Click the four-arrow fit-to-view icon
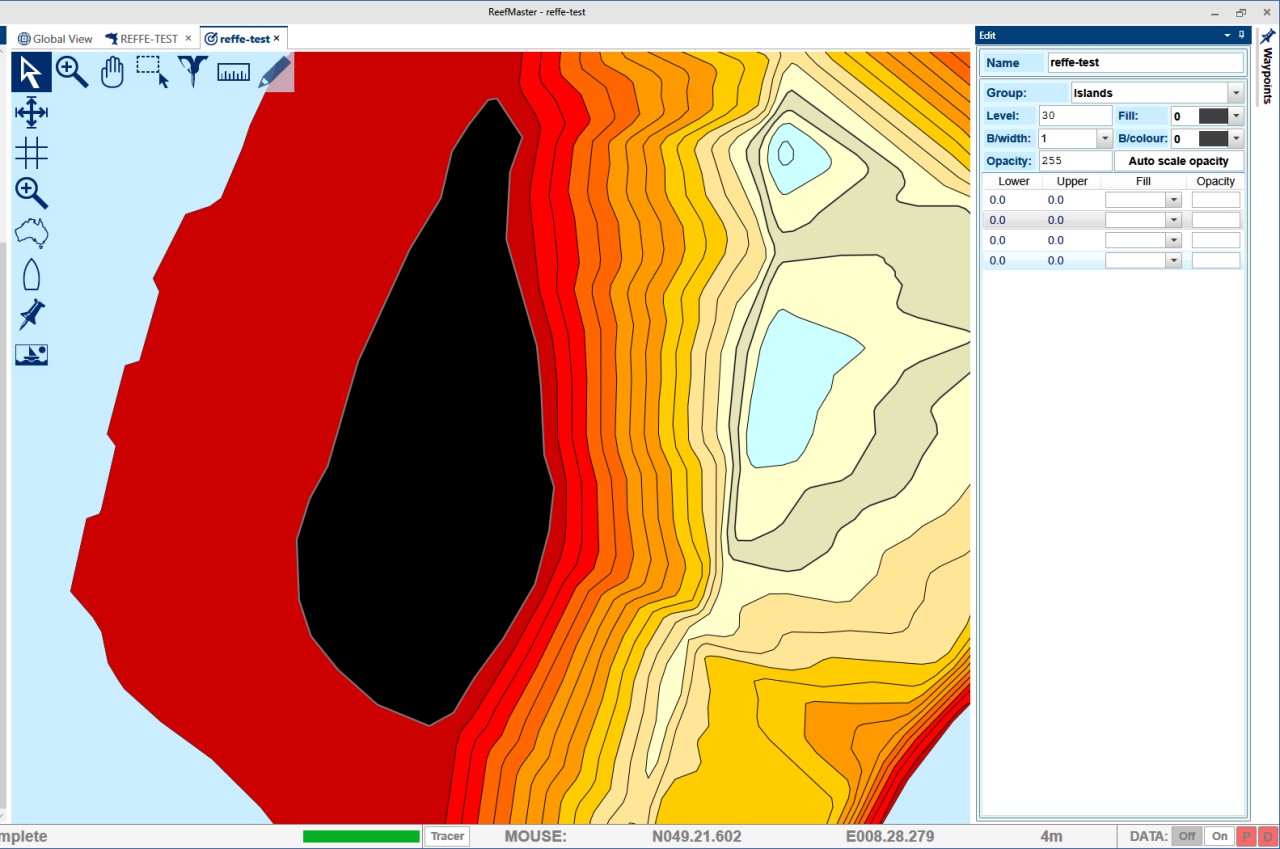Screen dimensions: 1280x849 pyautogui.click(x=31, y=112)
